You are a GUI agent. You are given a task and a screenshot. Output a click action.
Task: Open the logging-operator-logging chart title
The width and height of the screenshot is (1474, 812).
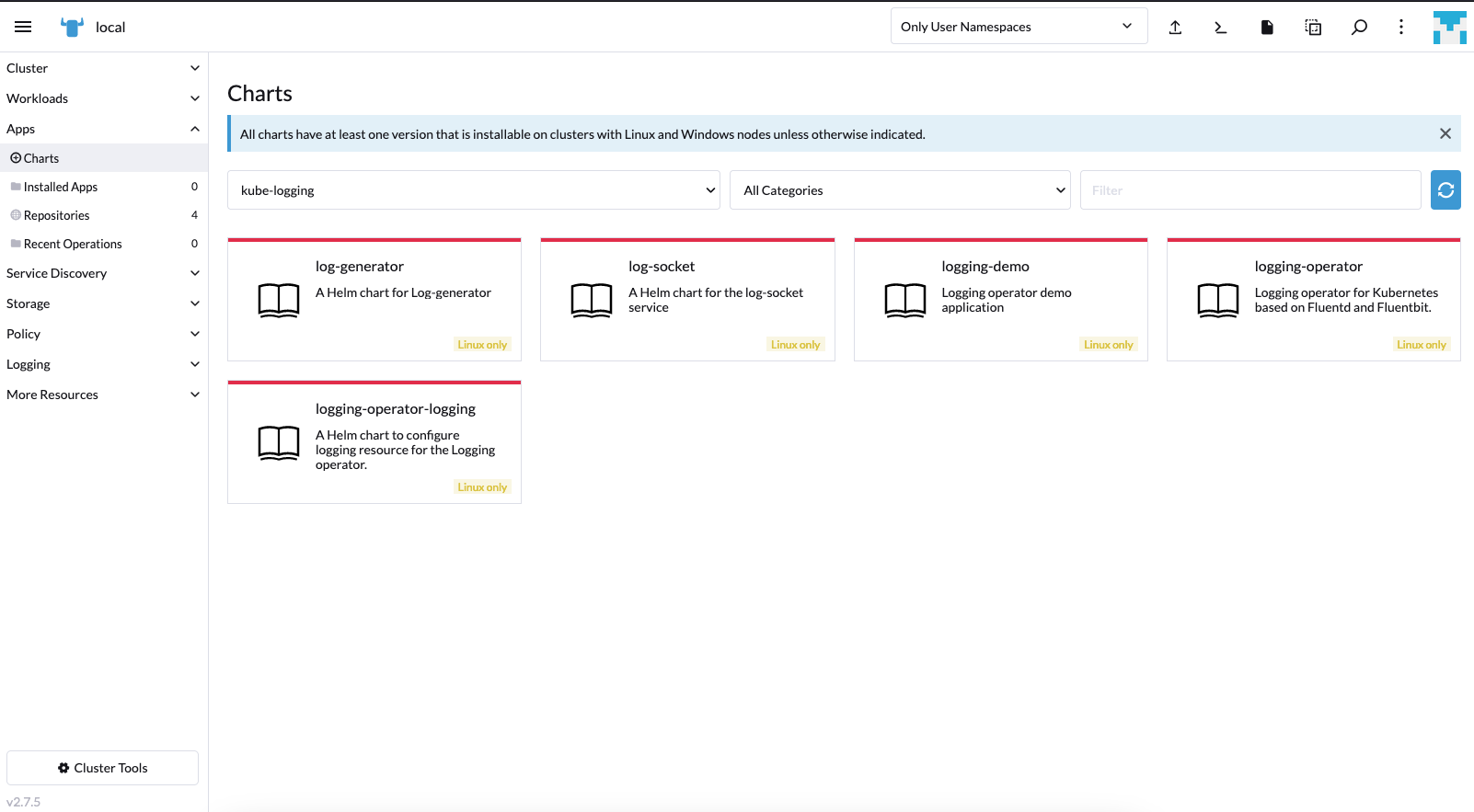(x=396, y=409)
